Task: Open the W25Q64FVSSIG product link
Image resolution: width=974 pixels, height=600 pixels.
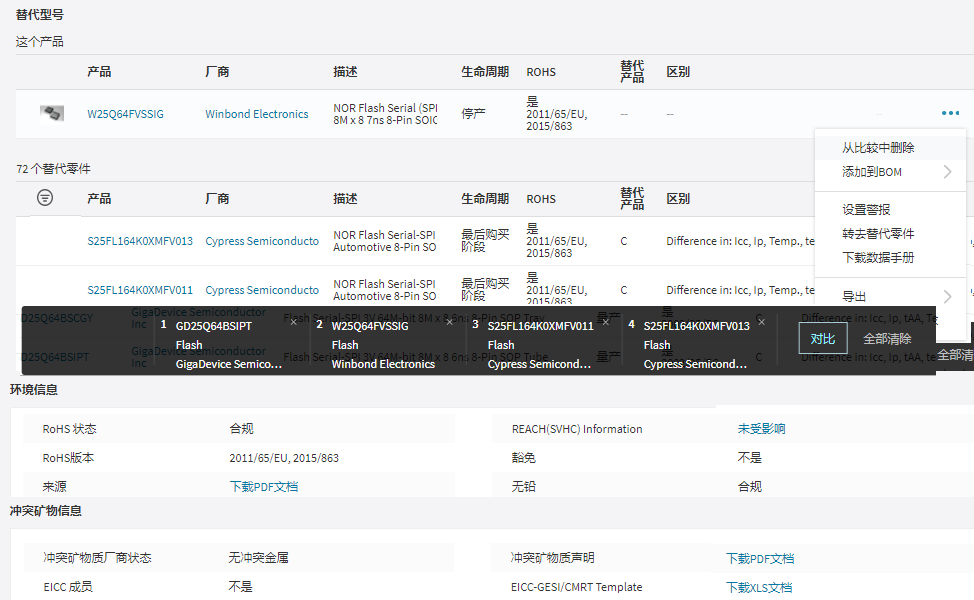Action: (x=125, y=114)
